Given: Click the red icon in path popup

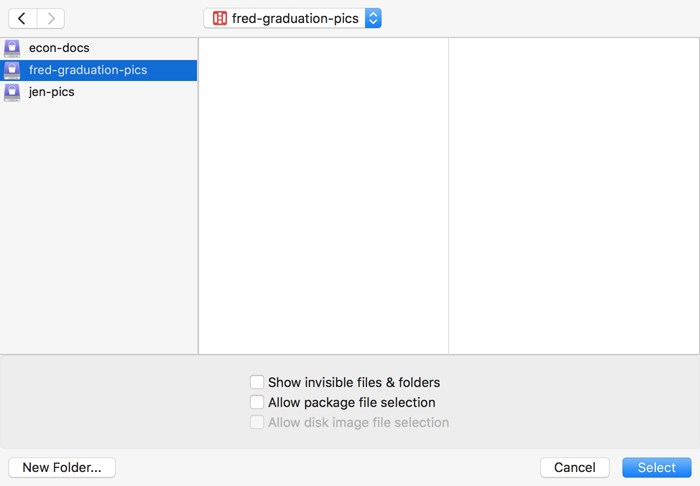Looking at the screenshot, I should click(220, 18).
